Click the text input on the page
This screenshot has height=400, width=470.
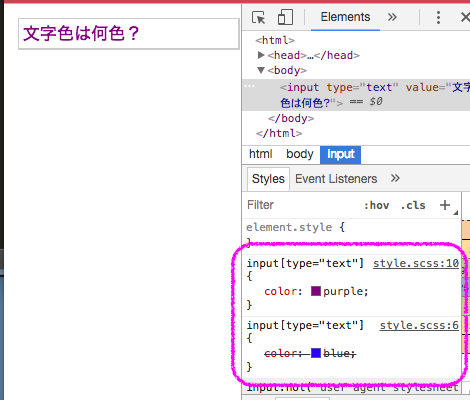tap(129, 34)
